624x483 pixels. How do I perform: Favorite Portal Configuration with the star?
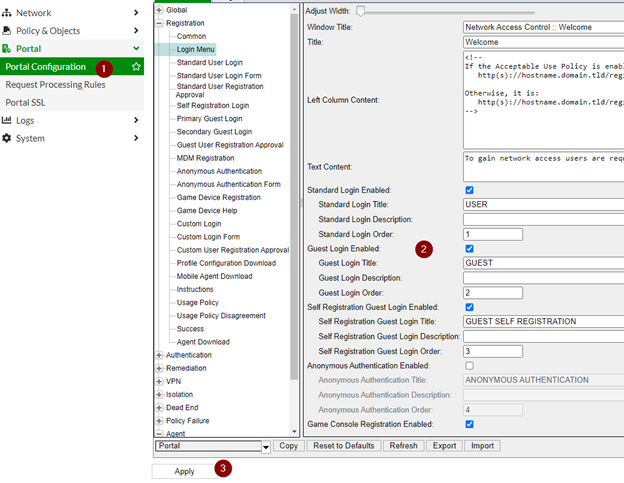coord(136,66)
